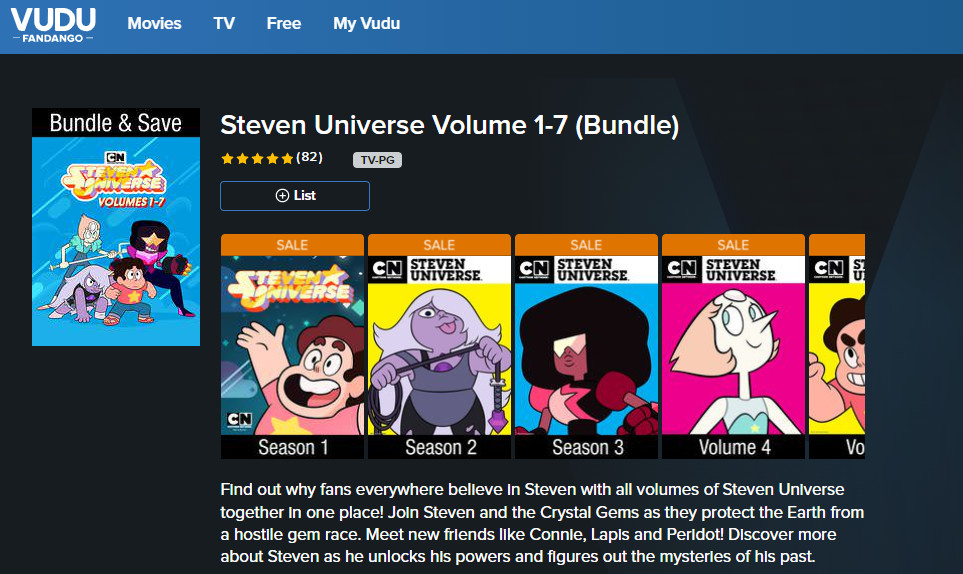Open the partially visible fifth volume poster
963x574 pixels.
(x=837, y=346)
